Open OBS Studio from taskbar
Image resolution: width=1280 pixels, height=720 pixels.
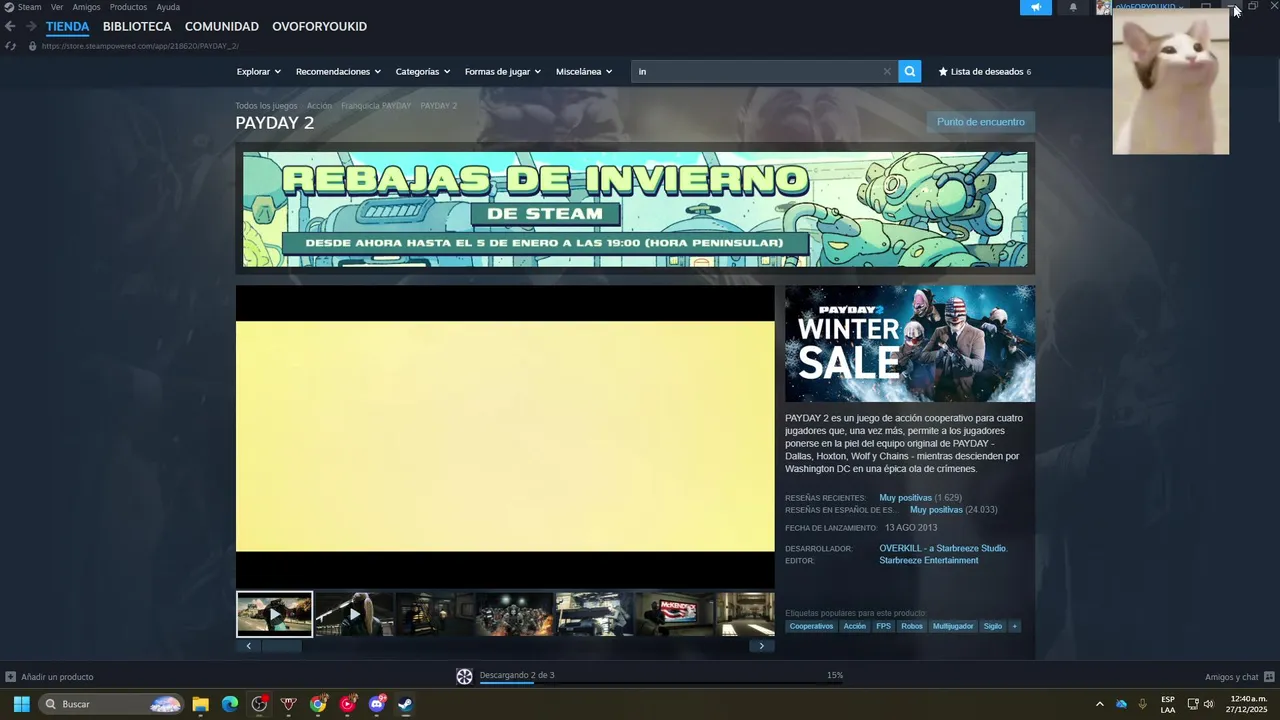point(259,704)
